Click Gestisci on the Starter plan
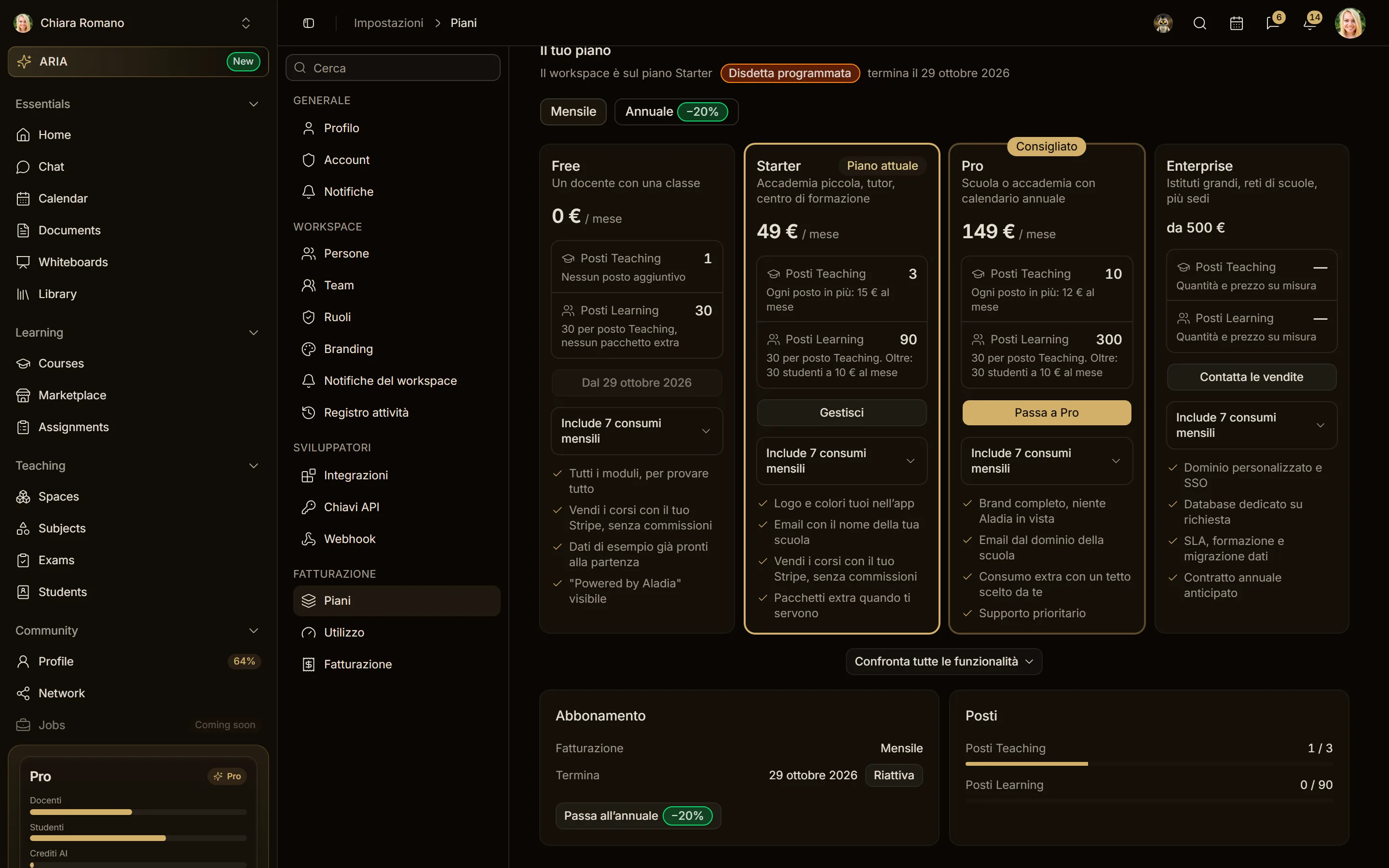 842,413
